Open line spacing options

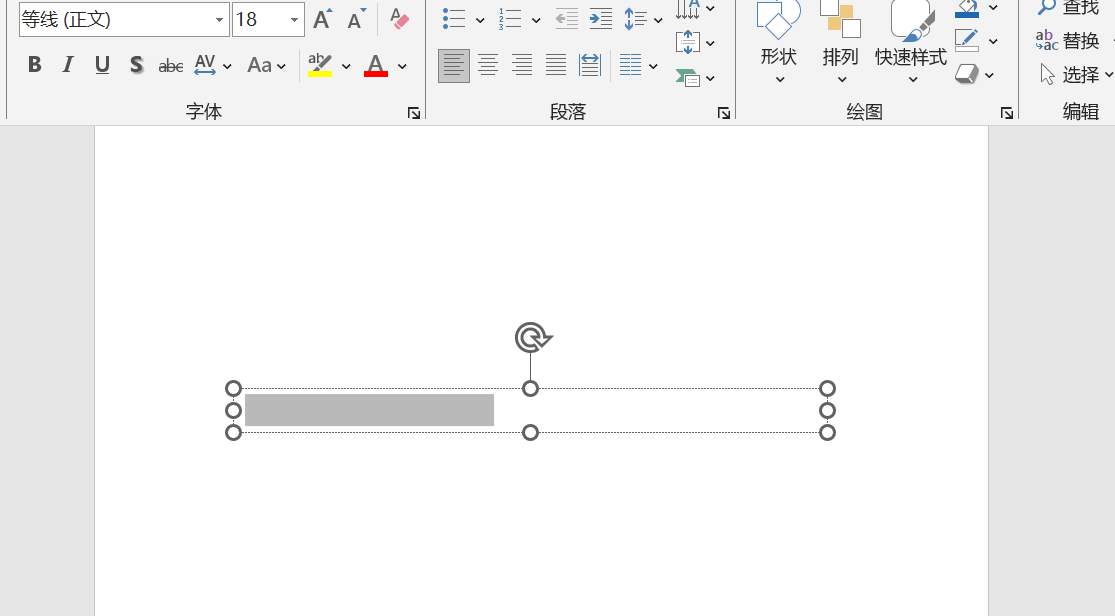[x=643, y=19]
